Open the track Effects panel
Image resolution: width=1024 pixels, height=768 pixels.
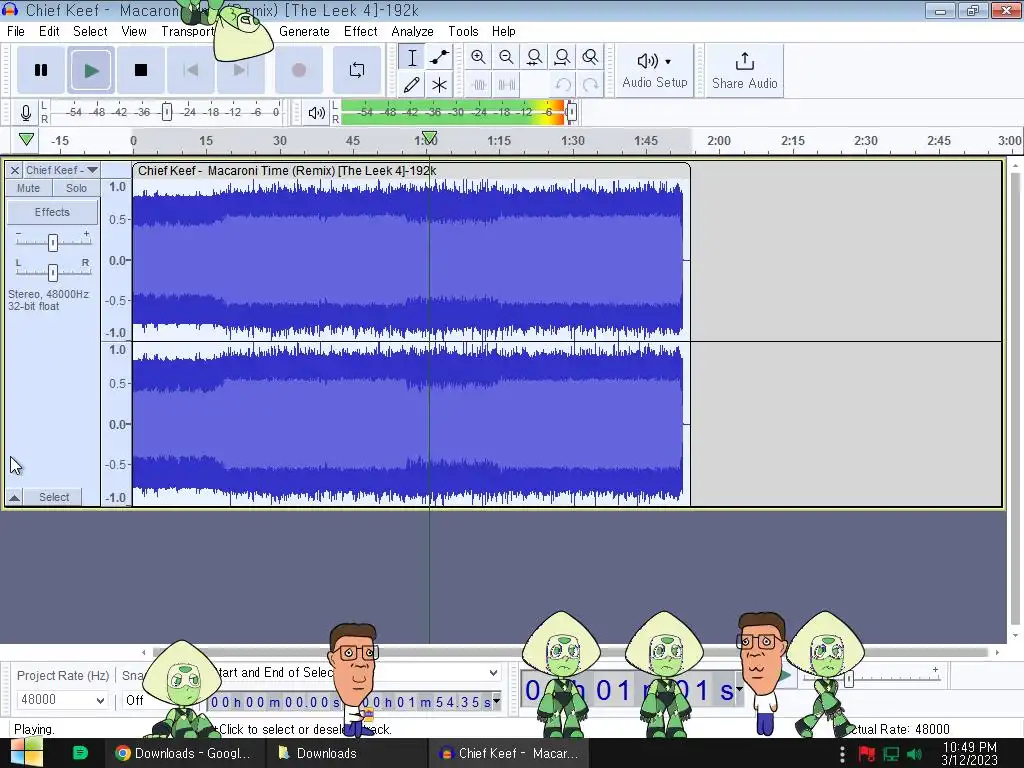(52, 212)
